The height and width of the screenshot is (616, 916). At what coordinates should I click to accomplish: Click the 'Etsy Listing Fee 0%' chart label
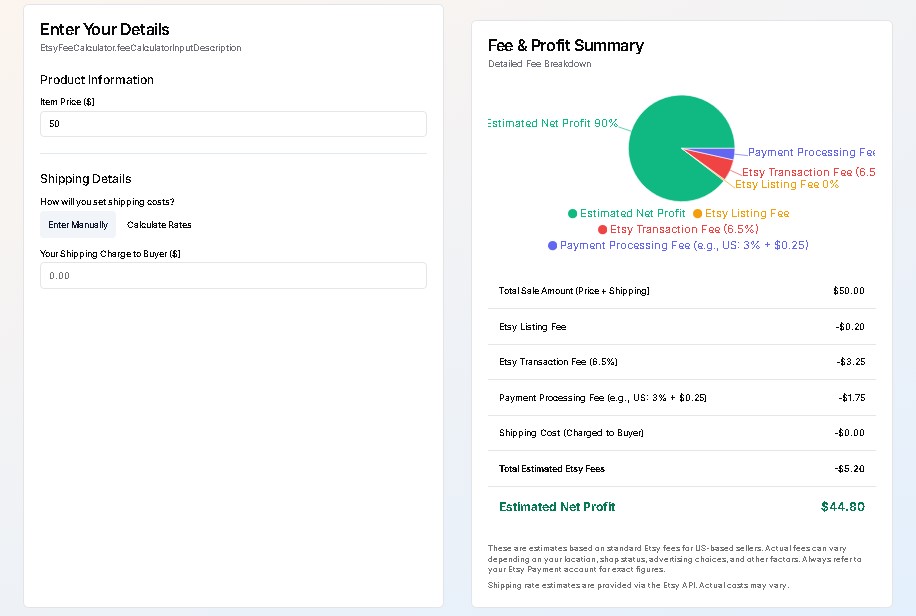787,184
